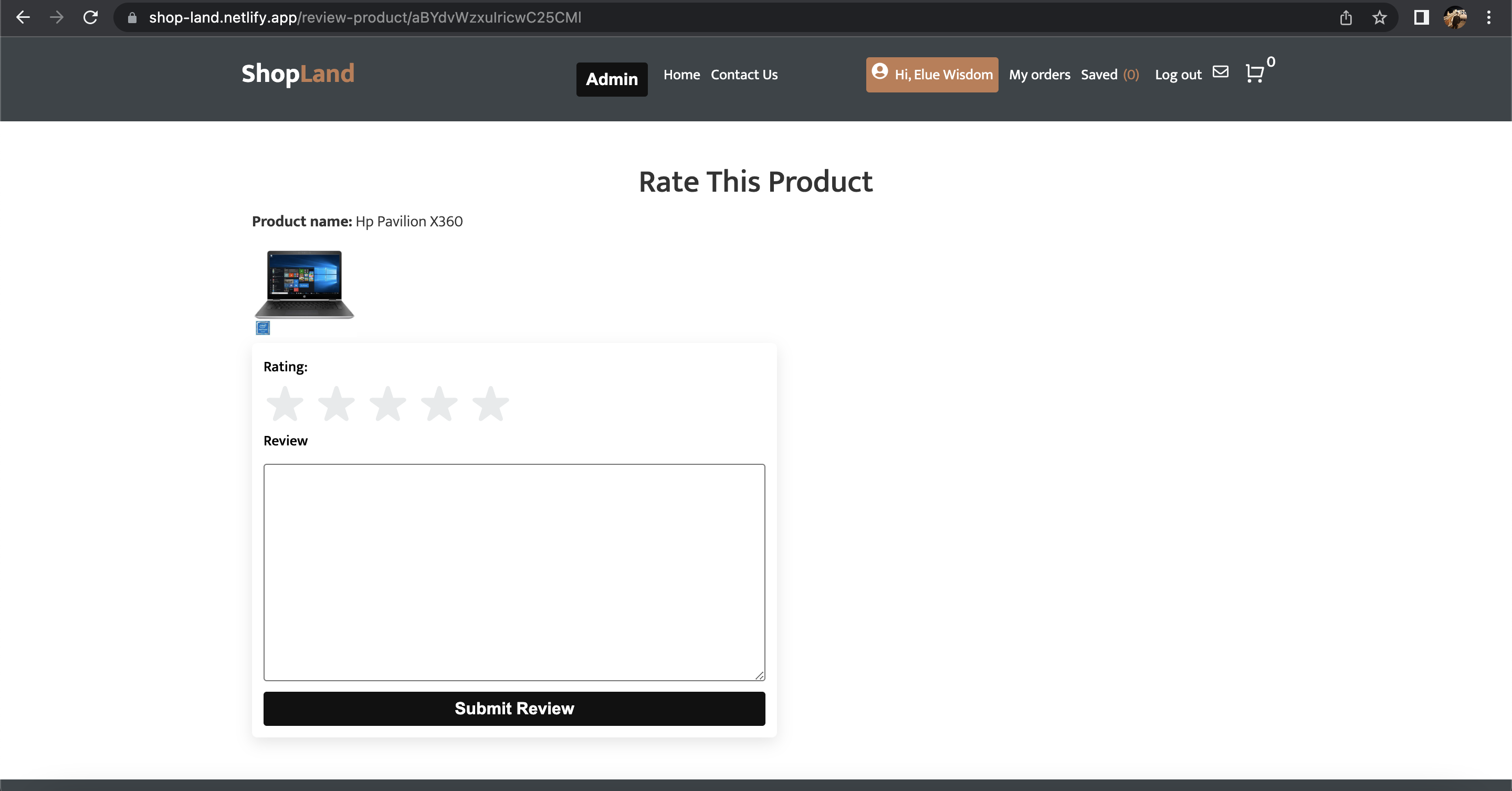Screen dimensions: 1512x791
Task: Go to the Home page
Action: click(x=681, y=75)
